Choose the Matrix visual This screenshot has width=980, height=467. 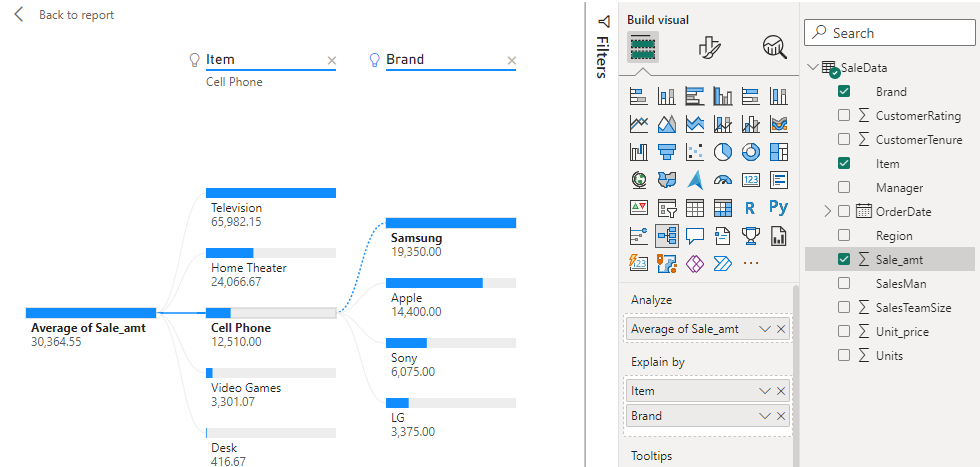coord(723,208)
